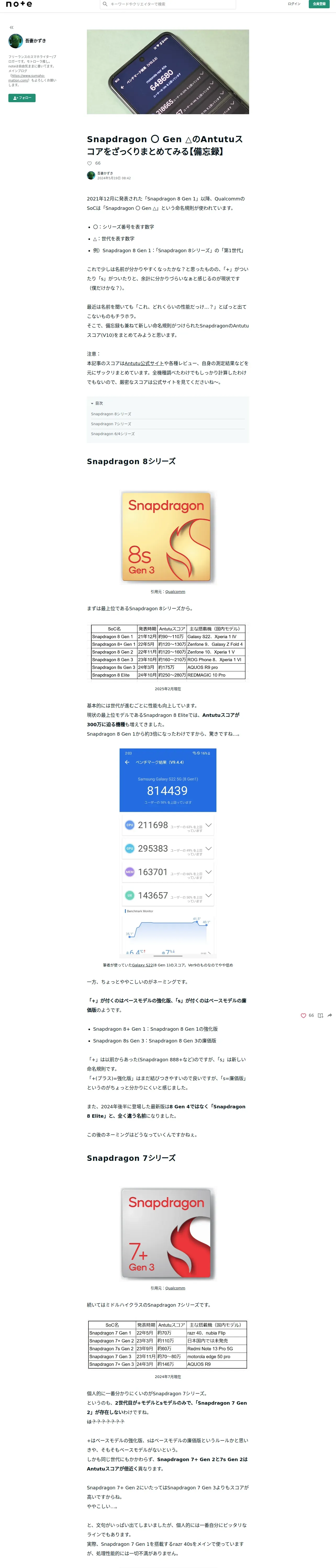Click the green 会員登録 button
Viewport: 336px width, 1568px height.
point(319,4)
